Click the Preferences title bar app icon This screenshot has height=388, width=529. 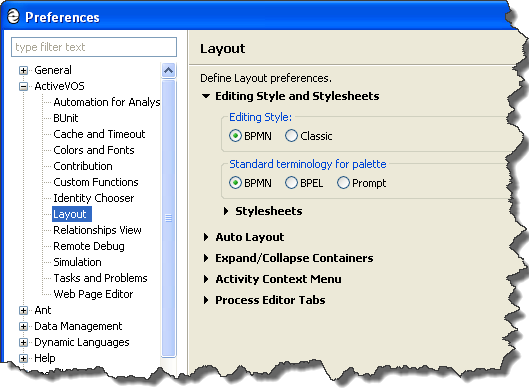pyautogui.click(x=13, y=17)
